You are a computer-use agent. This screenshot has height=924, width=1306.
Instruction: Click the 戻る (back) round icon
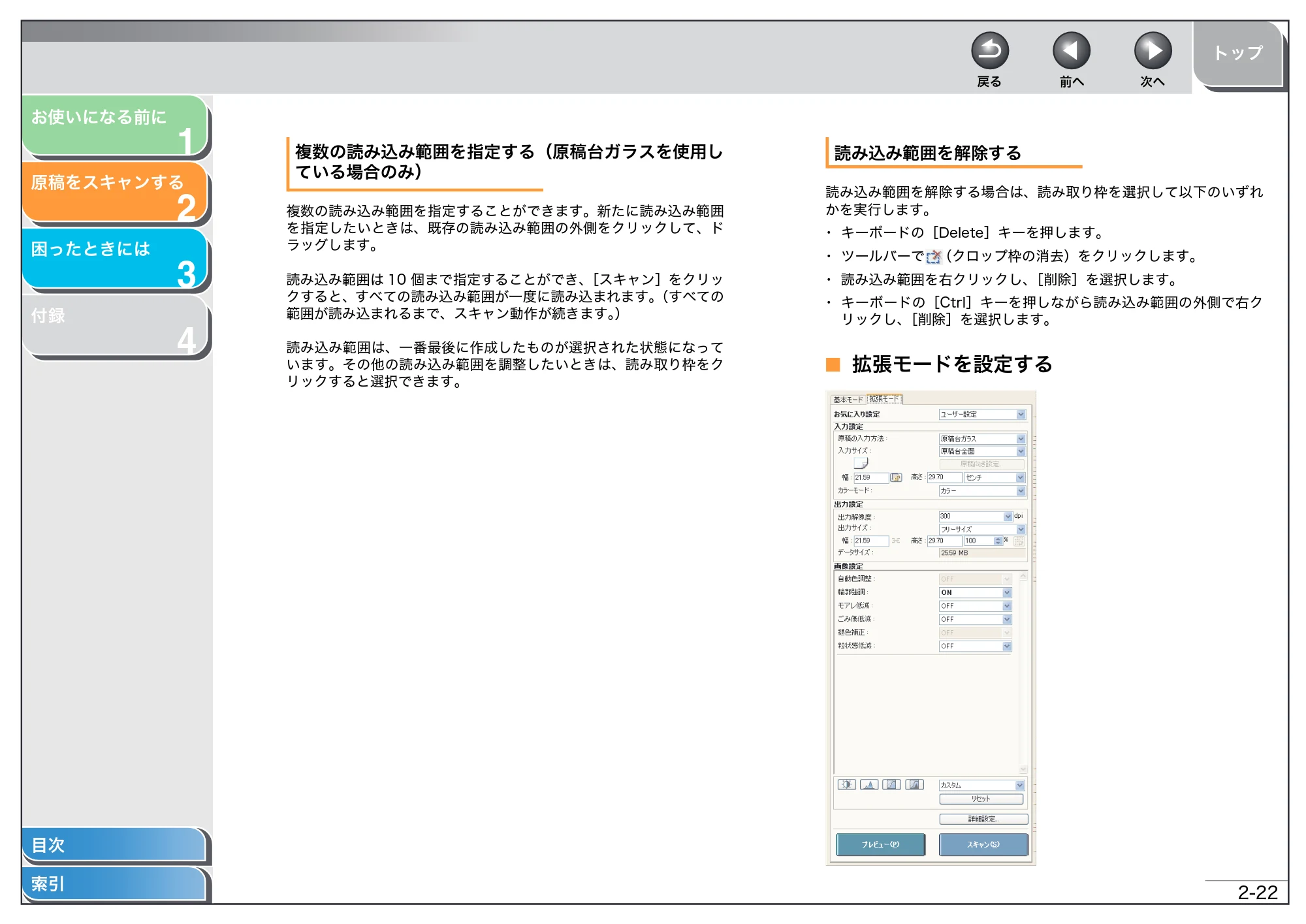pos(989,50)
